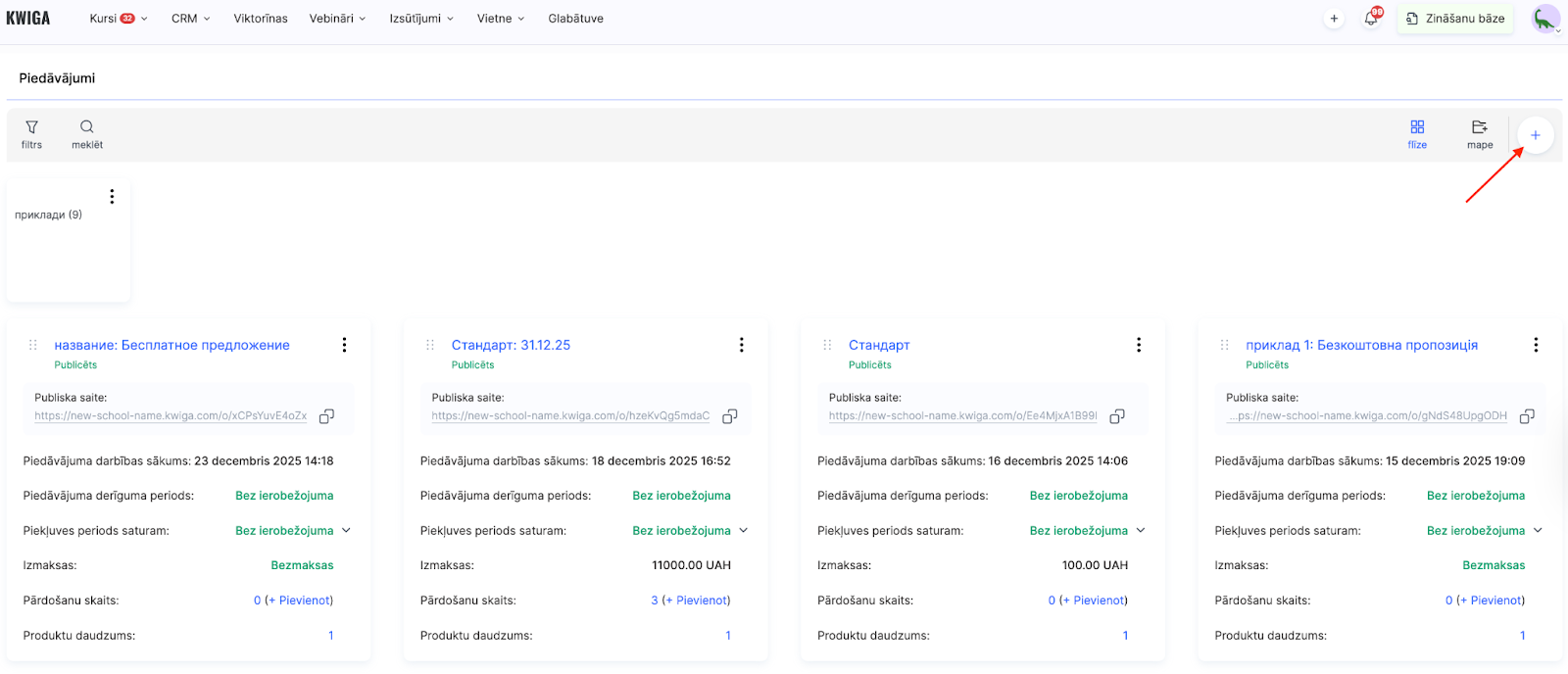Expand access period dropdown in Стандарт card
This screenshot has height=674, width=1568.
pos(1140,531)
